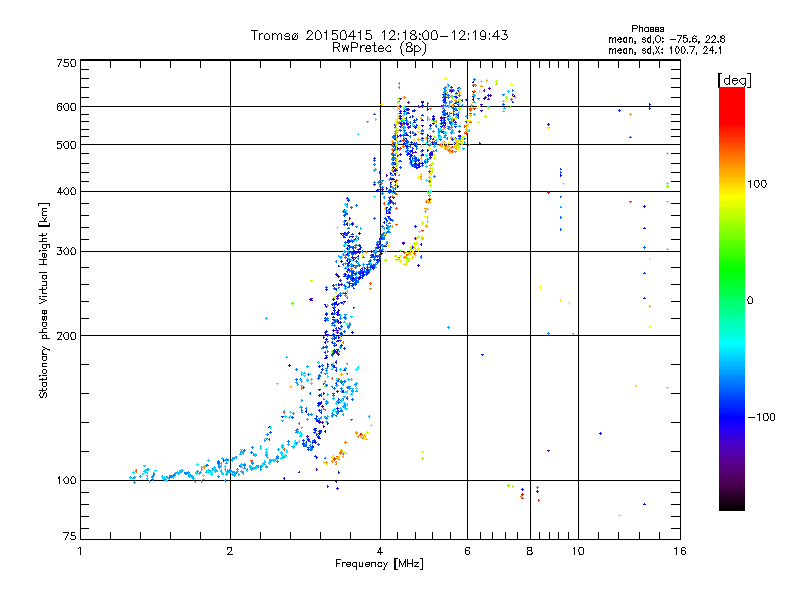Screen dimensions: 800x600
Task: Click the '6' frequency axis tick label
Action: pos(467,551)
